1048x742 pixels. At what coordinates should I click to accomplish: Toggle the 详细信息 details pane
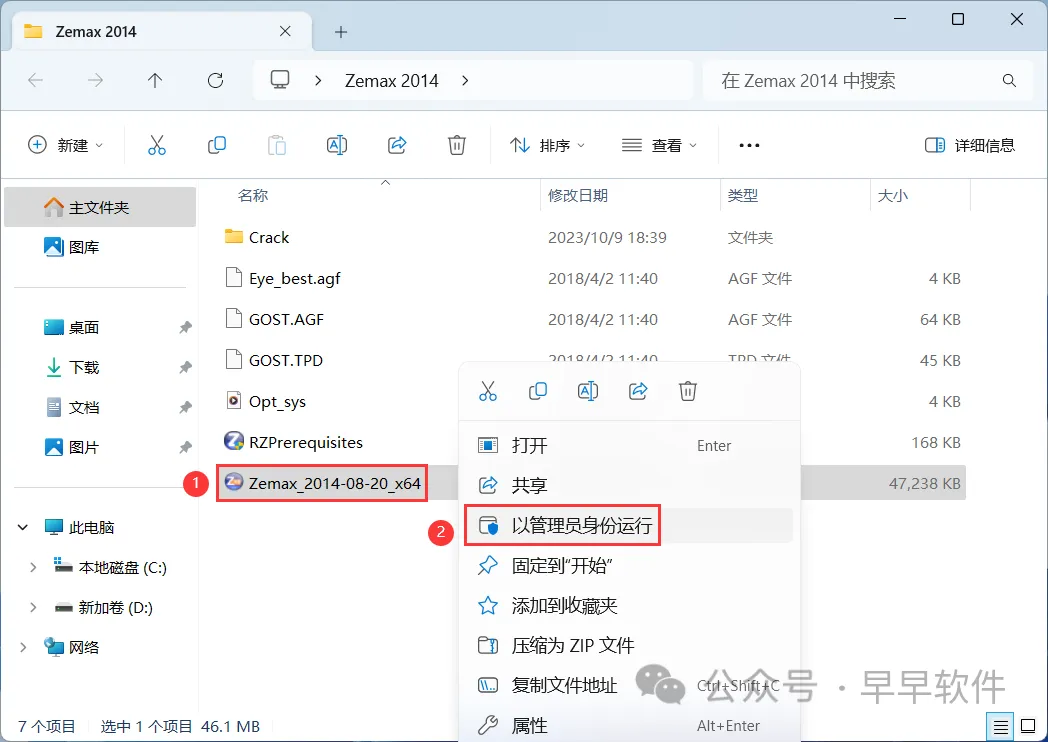pos(970,145)
